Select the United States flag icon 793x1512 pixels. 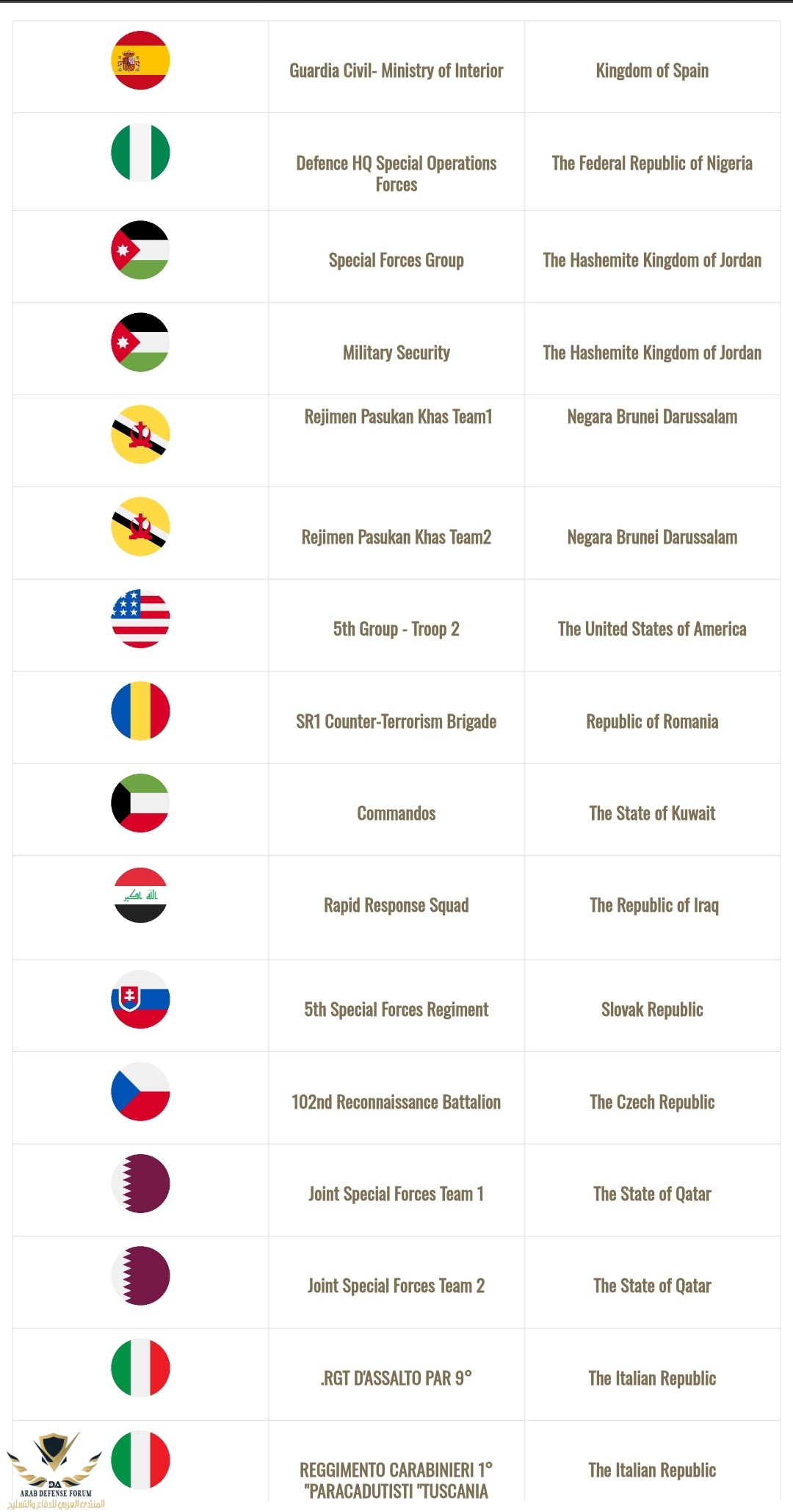[x=140, y=619]
